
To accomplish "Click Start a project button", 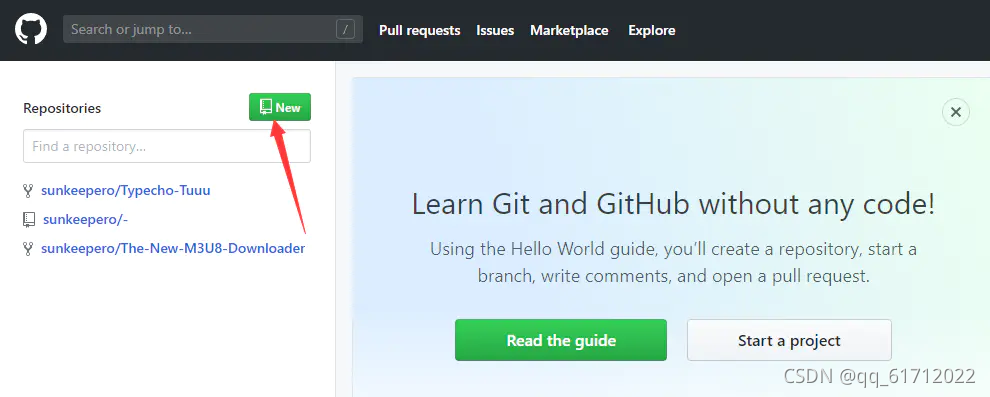I will click(x=789, y=340).
